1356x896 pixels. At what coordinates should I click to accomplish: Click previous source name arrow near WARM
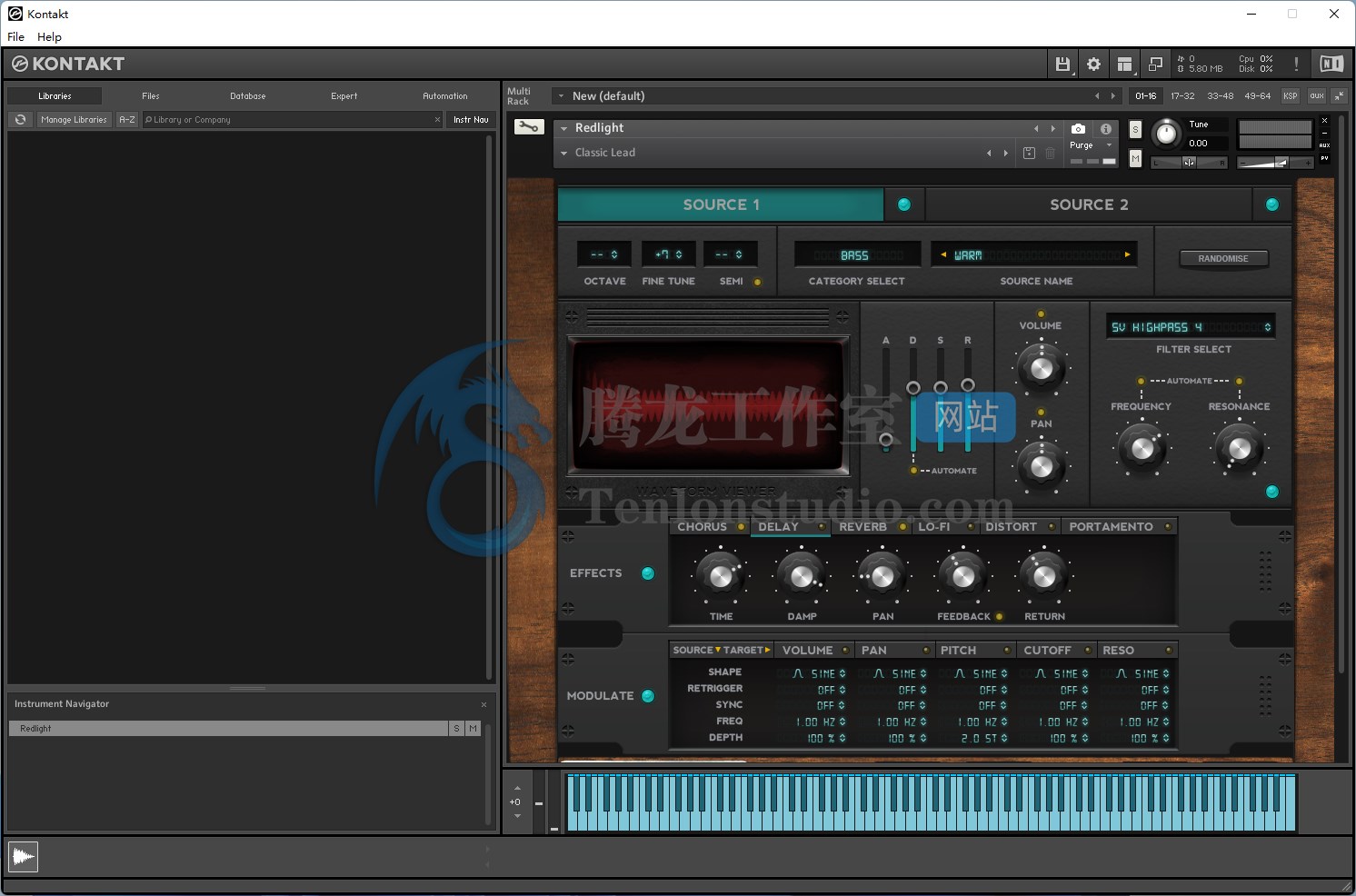point(943,255)
